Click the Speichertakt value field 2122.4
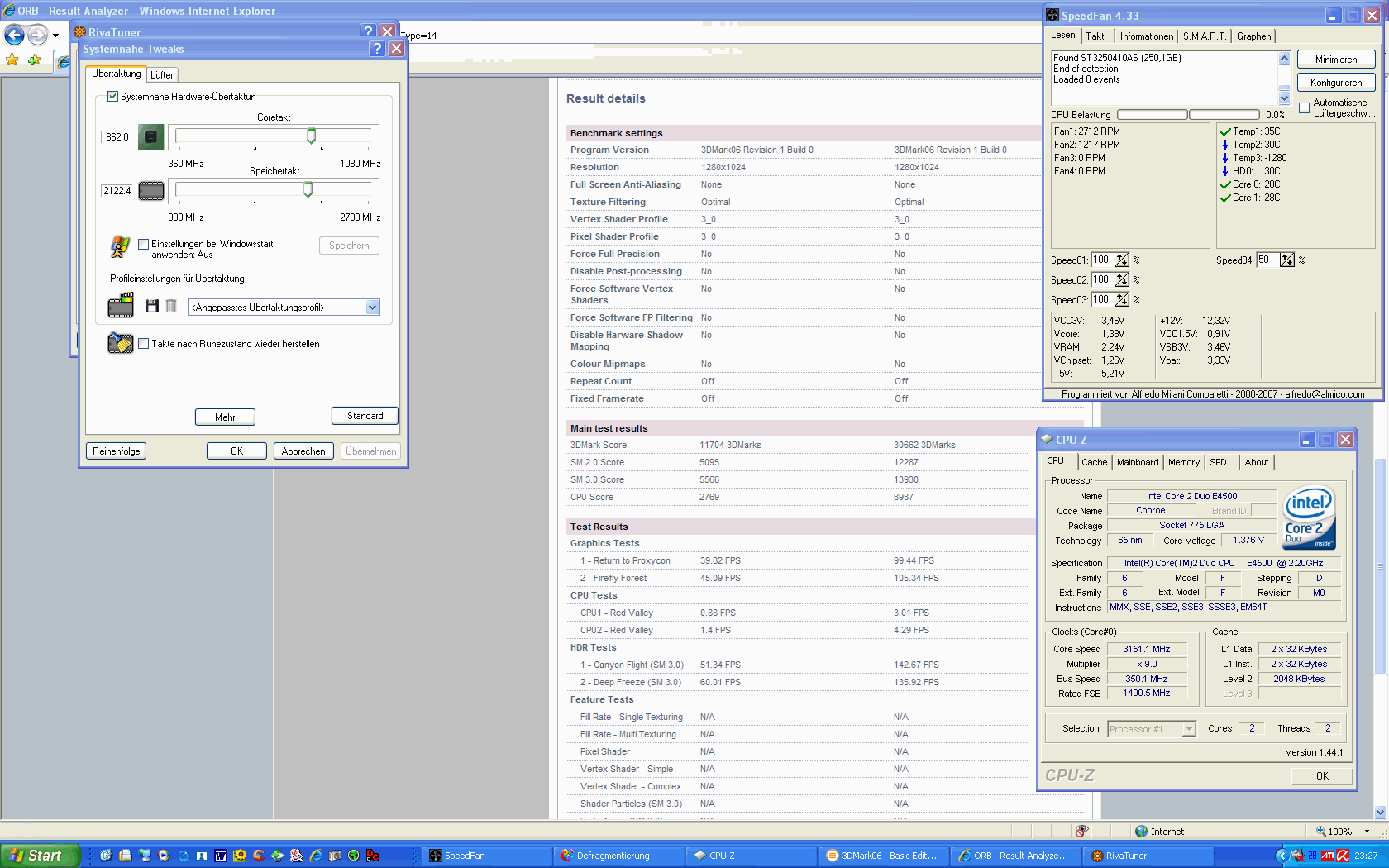 coord(117,191)
